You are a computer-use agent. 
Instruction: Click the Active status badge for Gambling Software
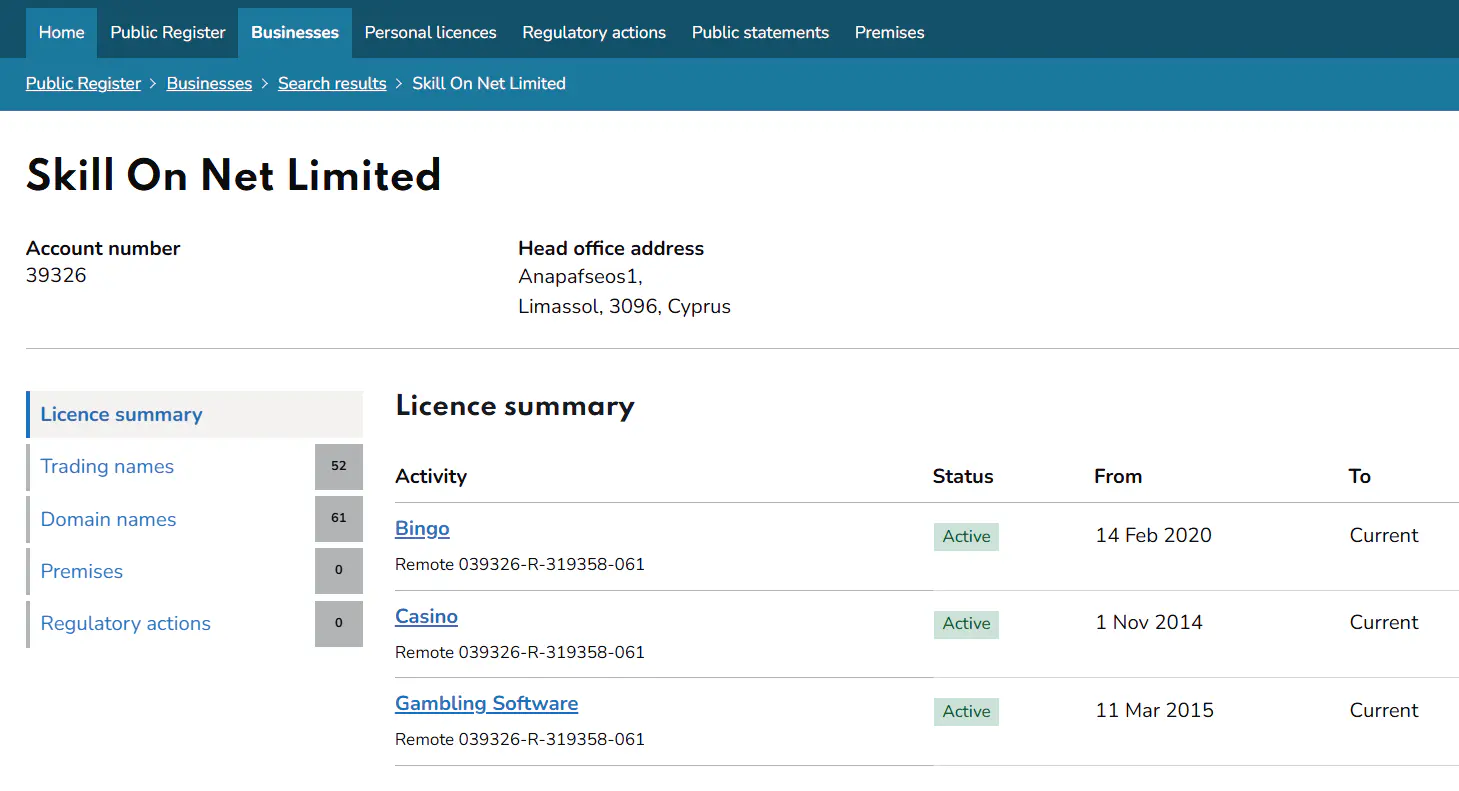pos(966,711)
